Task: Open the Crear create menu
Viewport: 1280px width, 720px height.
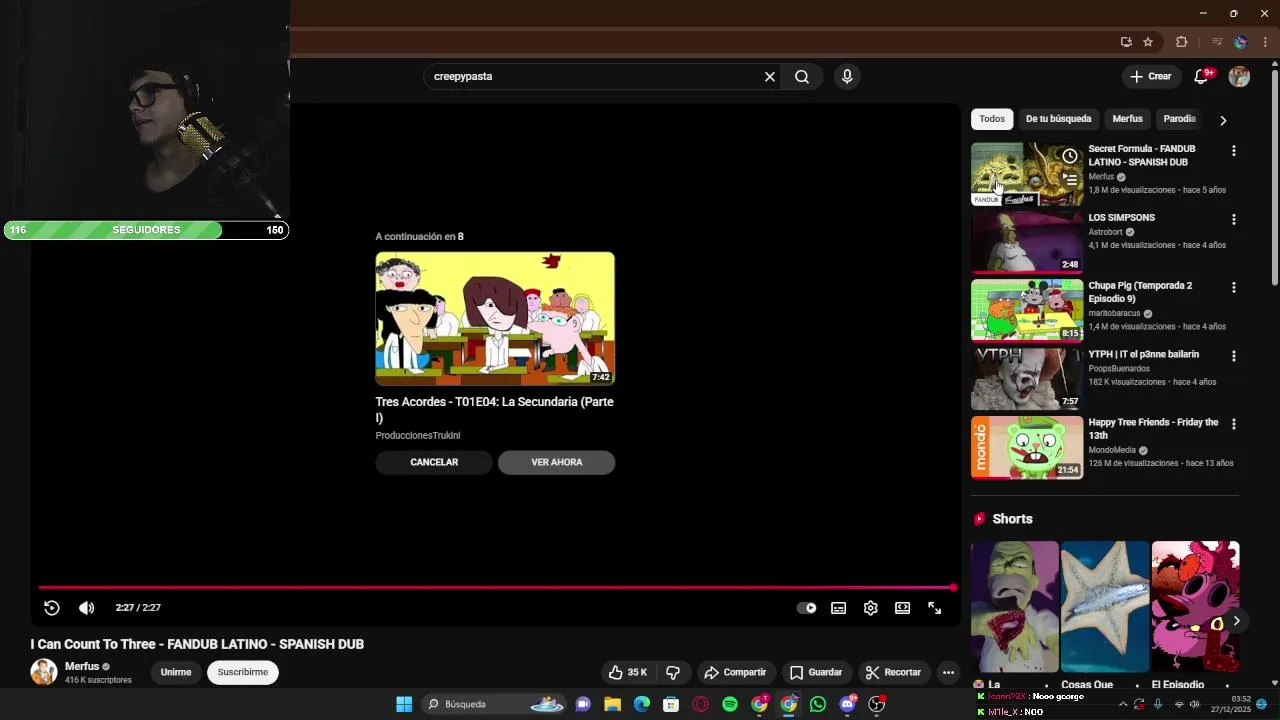Action: [1150, 77]
